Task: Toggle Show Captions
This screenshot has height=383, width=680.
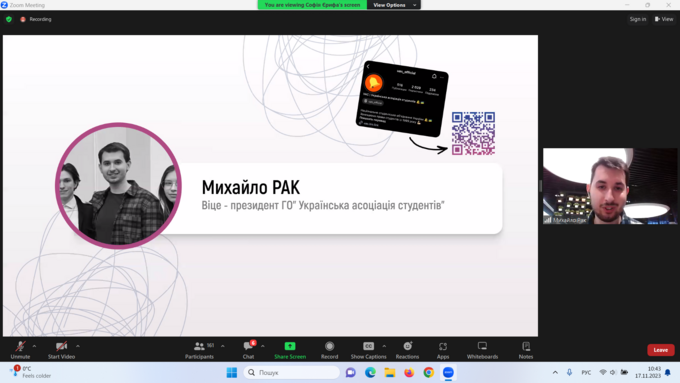Action: click(368, 350)
